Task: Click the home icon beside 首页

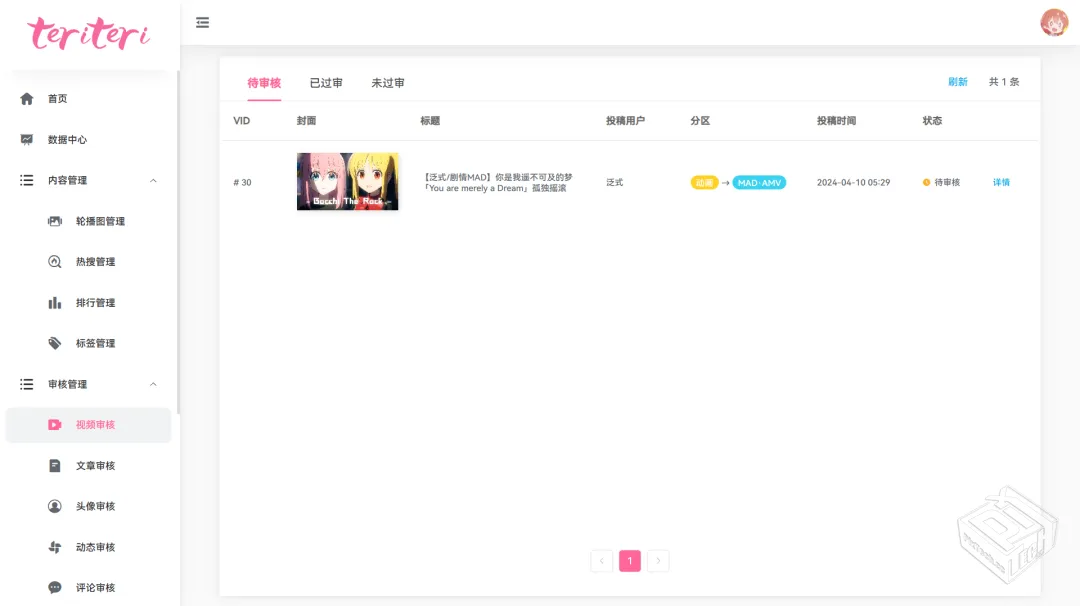Action: (x=27, y=99)
